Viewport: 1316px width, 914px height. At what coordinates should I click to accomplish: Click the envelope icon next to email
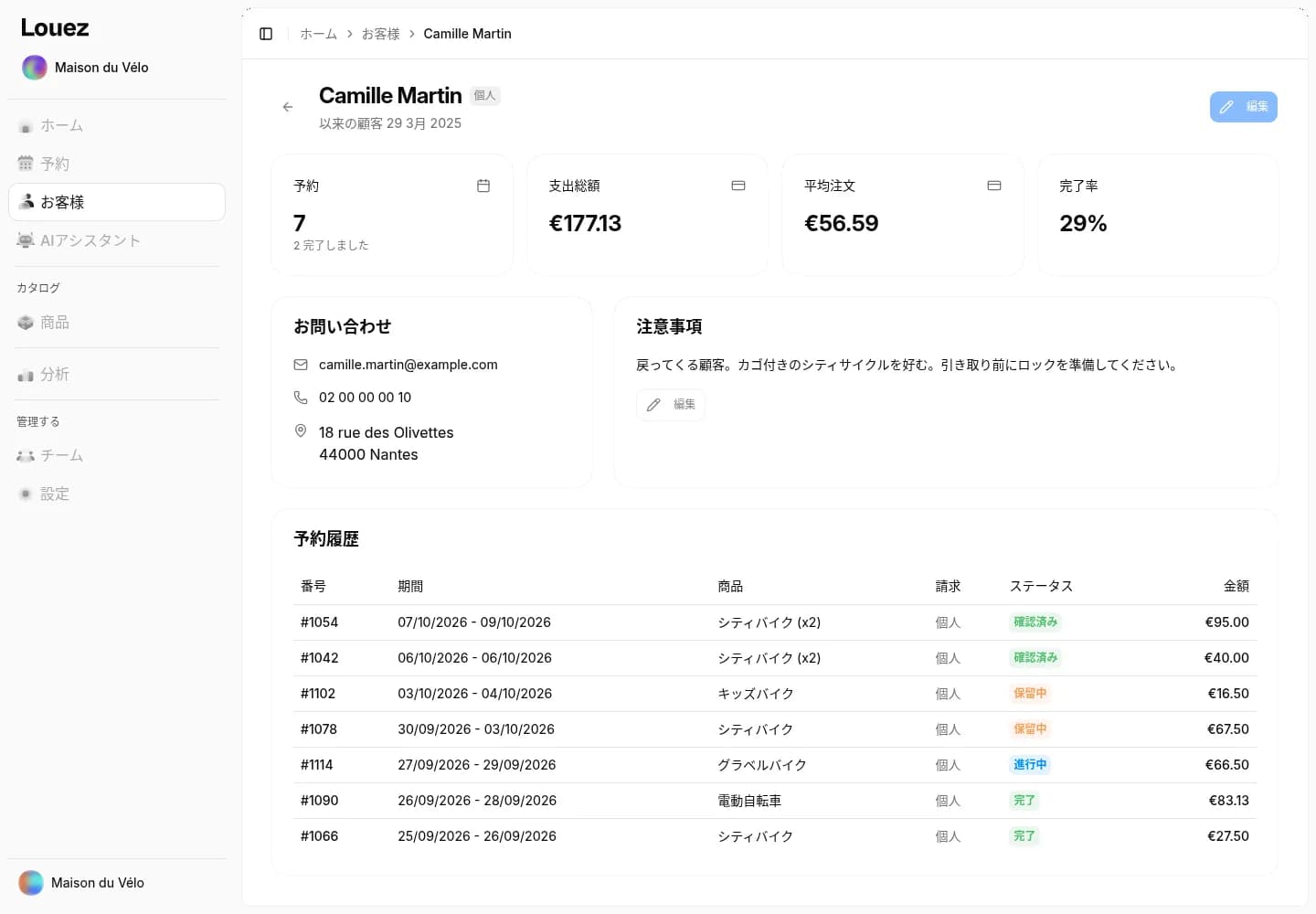pyautogui.click(x=301, y=365)
